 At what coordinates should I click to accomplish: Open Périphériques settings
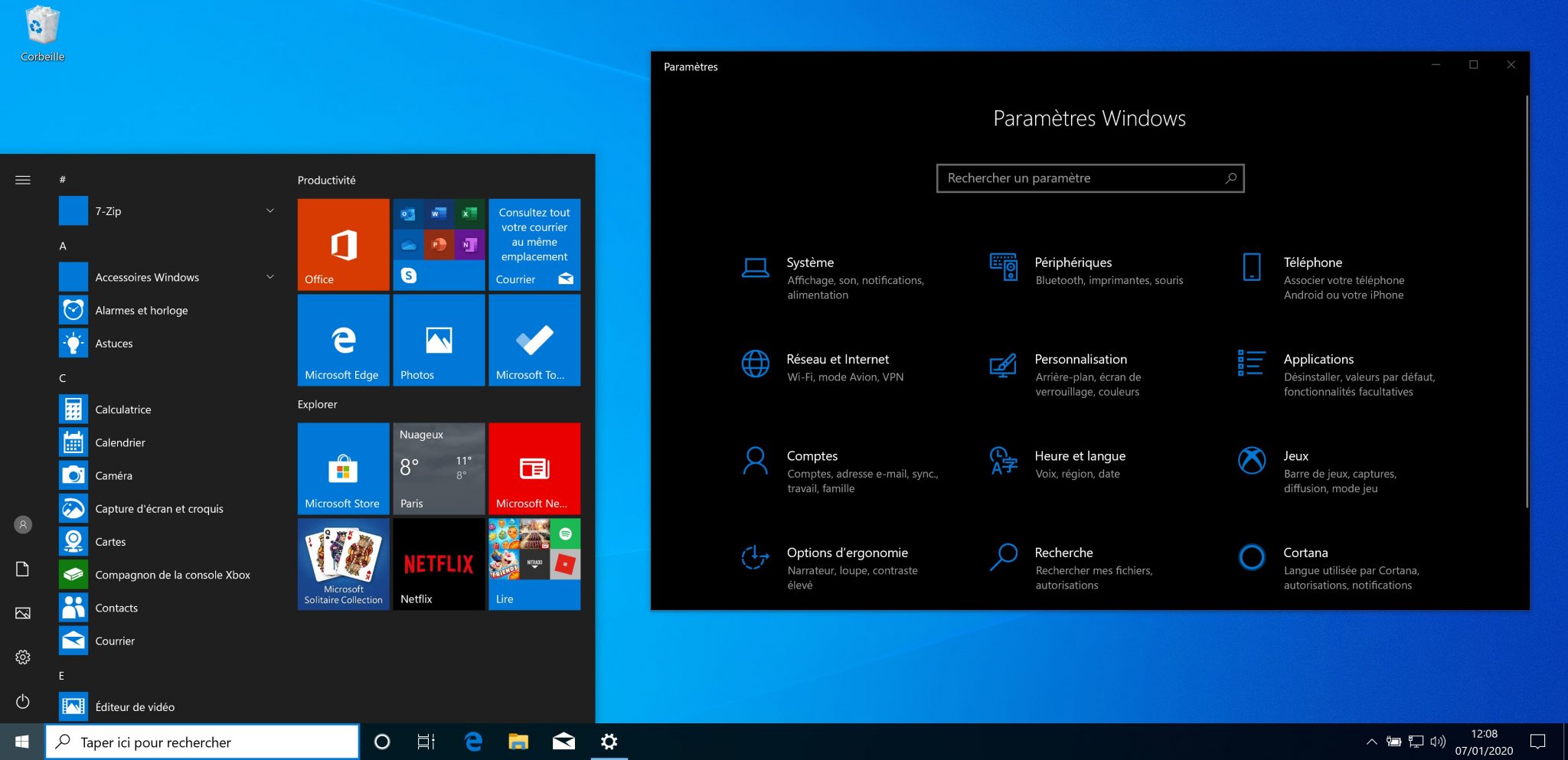(x=1074, y=263)
